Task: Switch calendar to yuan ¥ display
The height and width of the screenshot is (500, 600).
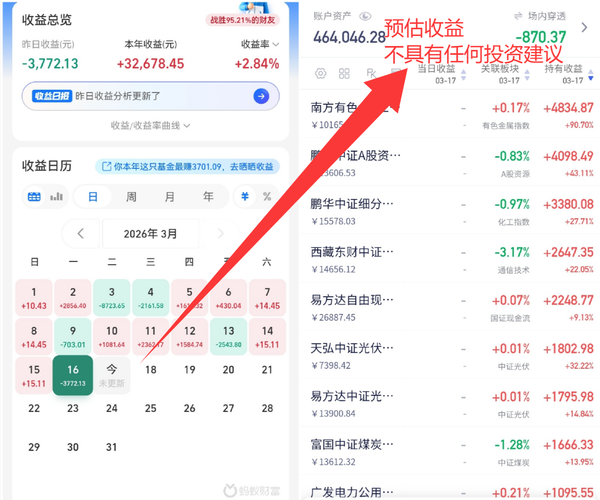Action: (245, 197)
